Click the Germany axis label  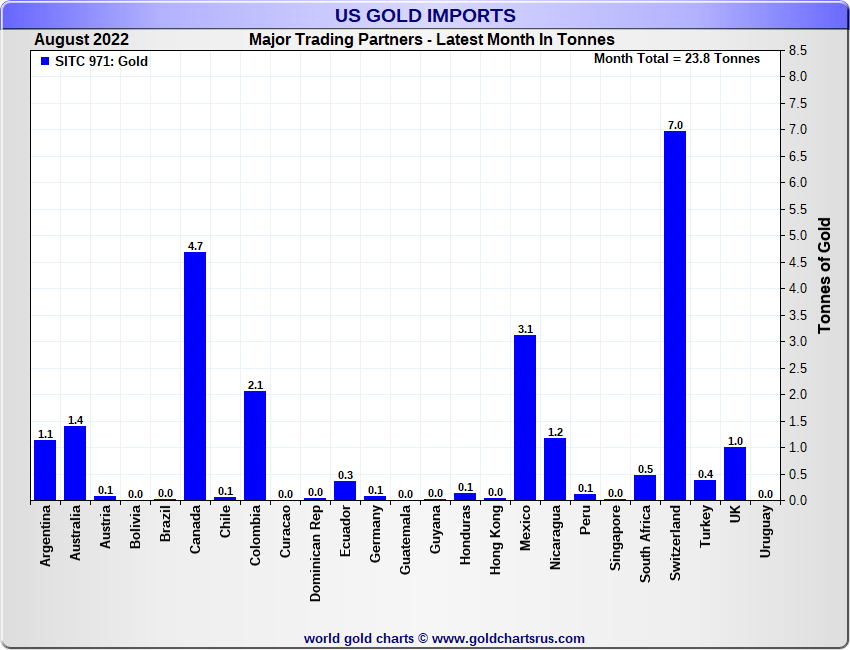[x=375, y=533]
